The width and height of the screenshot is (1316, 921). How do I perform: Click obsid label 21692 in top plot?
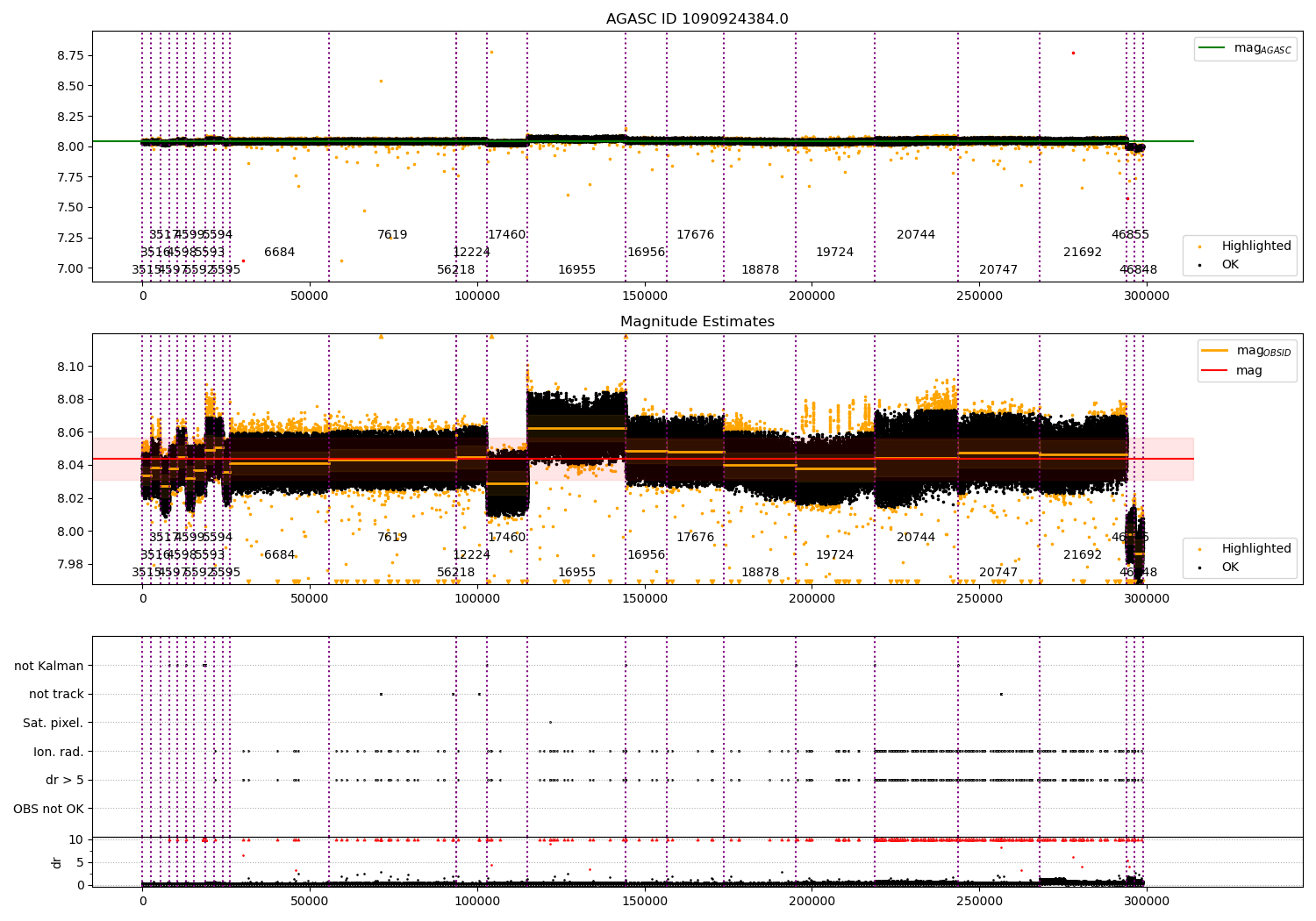pyautogui.click(x=1083, y=253)
